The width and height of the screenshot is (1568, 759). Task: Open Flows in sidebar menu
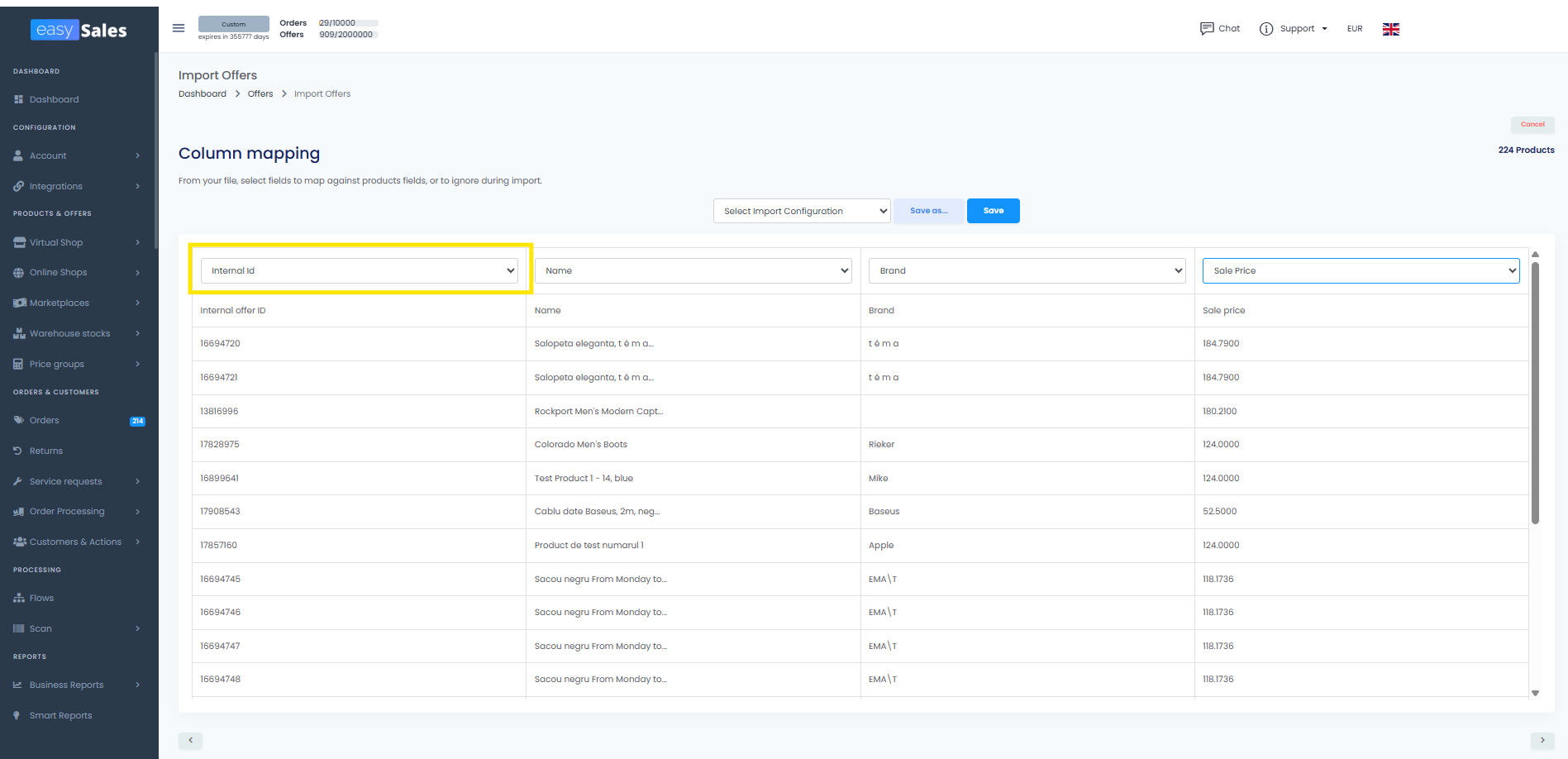tap(41, 598)
